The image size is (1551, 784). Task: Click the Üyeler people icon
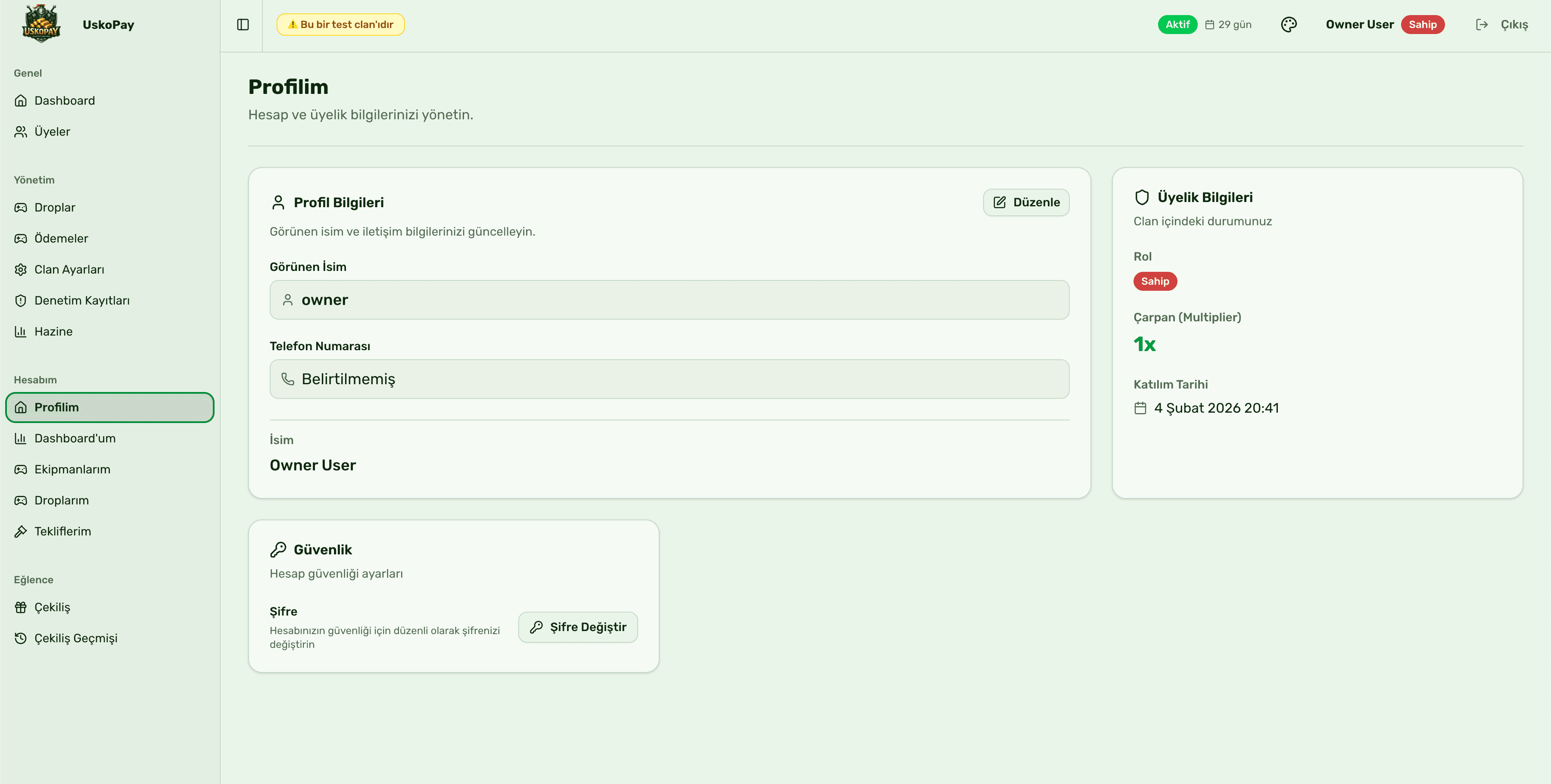(x=21, y=131)
